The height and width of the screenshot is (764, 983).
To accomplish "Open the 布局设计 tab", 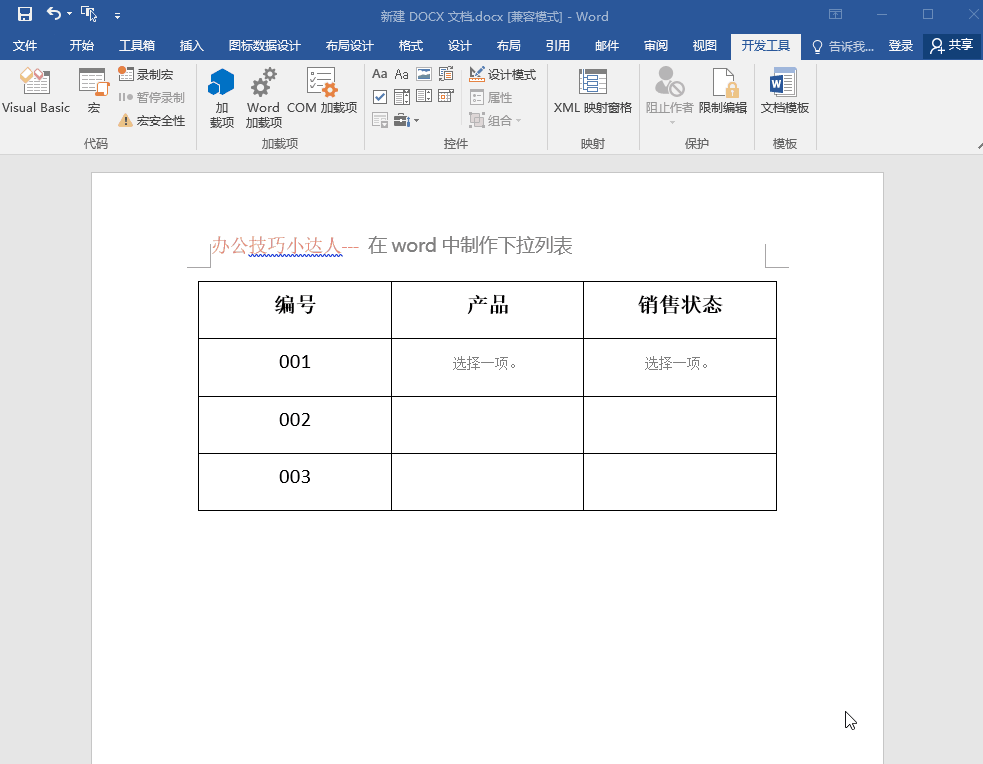I will click(349, 46).
